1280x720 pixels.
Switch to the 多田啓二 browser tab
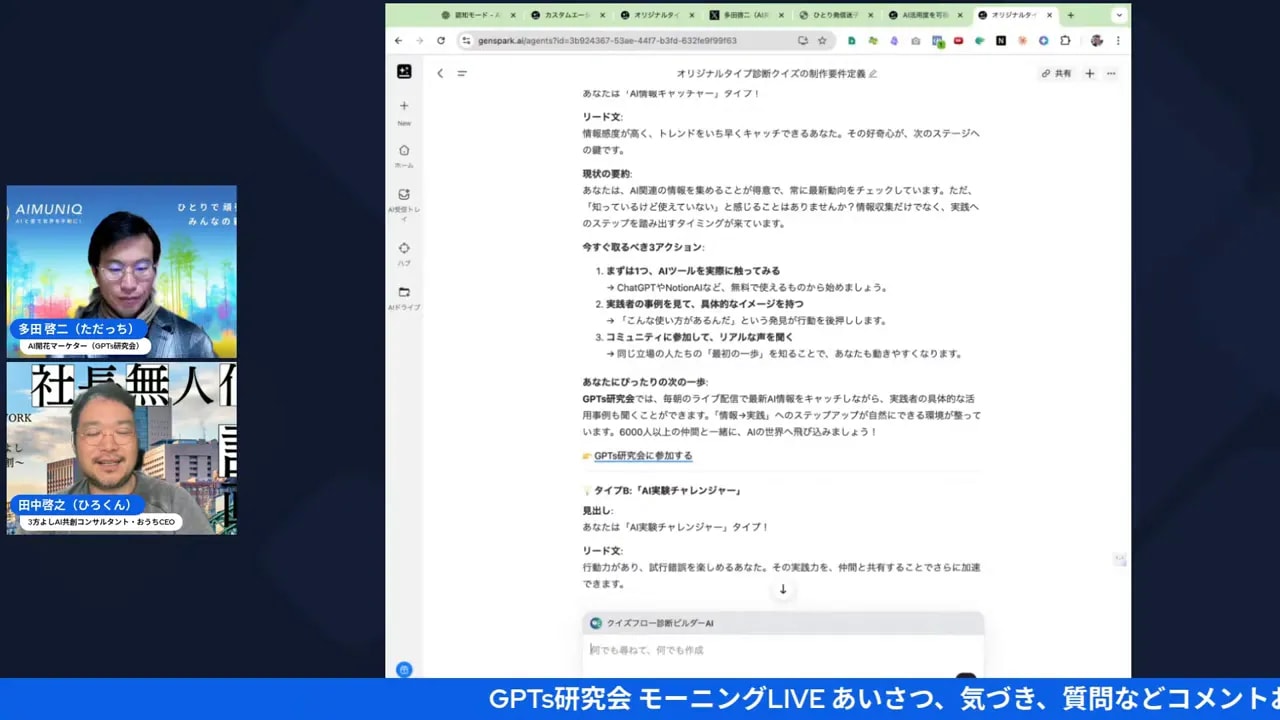pyautogui.click(x=740, y=15)
